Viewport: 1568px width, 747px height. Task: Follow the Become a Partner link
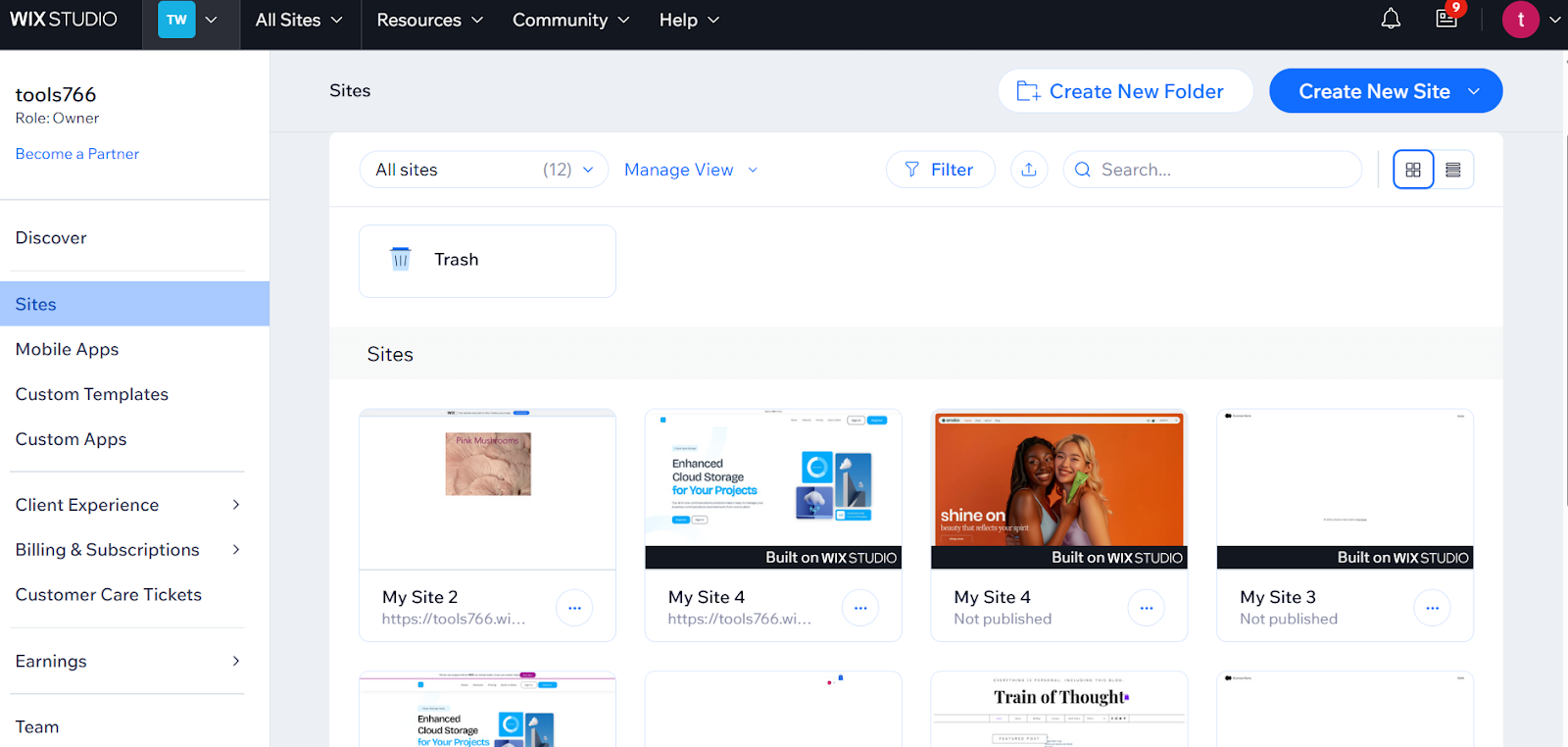pyautogui.click(x=77, y=154)
